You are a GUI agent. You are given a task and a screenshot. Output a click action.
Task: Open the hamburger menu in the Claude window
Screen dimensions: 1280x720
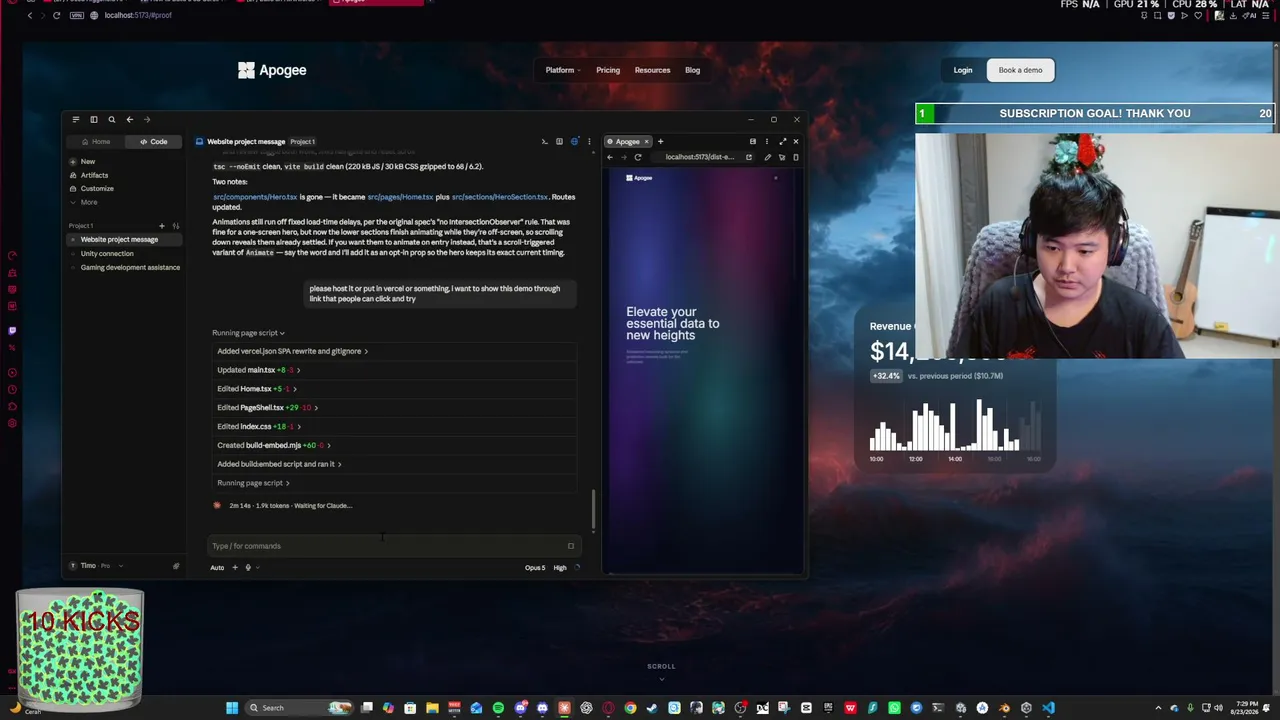75,119
